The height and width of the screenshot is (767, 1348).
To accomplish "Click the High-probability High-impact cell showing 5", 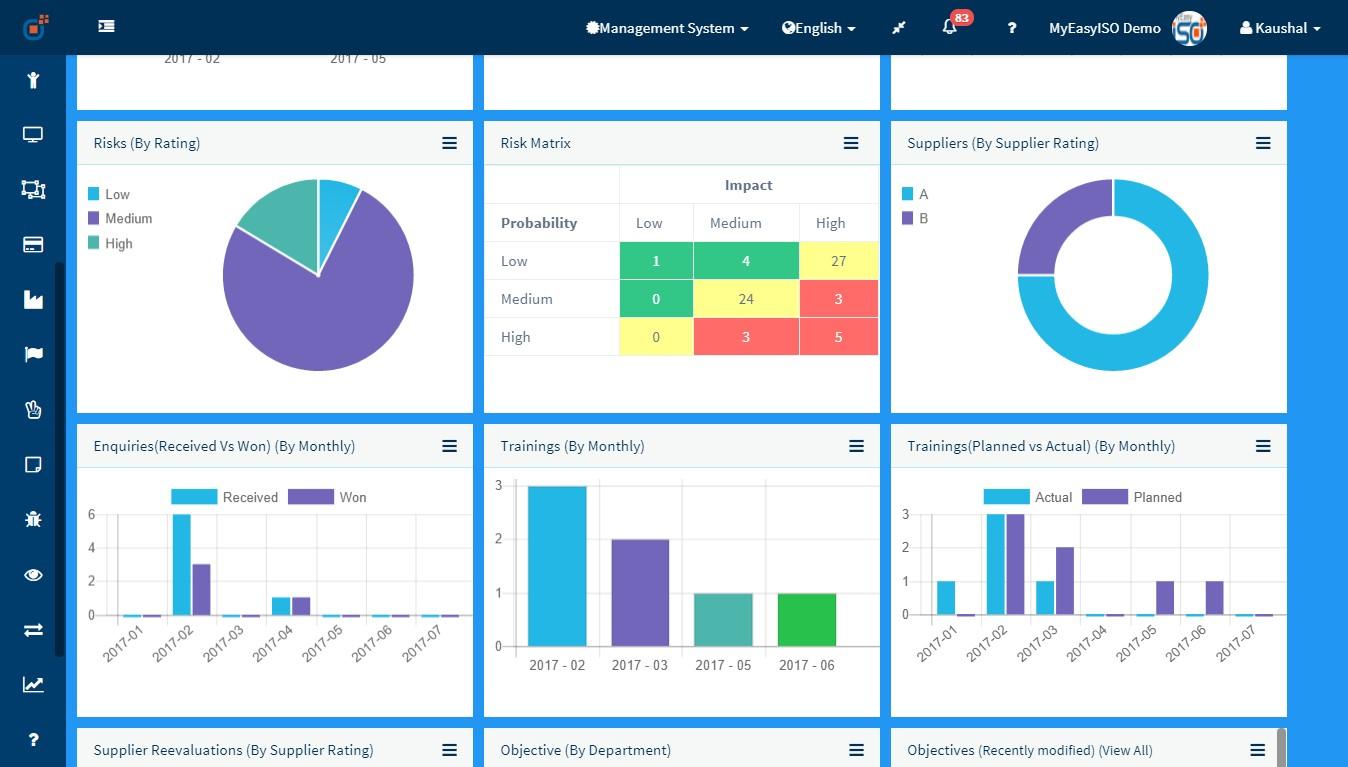I will [x=838, y=337].
